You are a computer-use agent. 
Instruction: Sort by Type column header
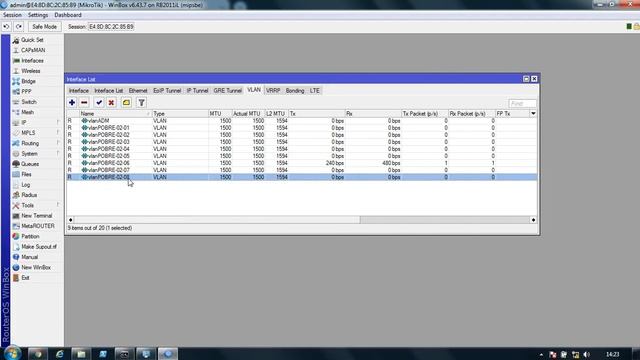pos(180,113)
